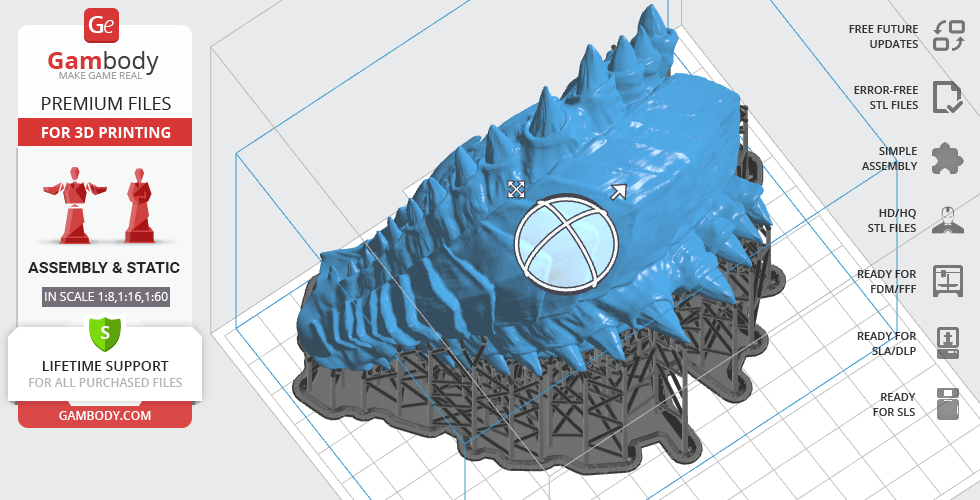Open the GAMBODY.COM link

105,414
